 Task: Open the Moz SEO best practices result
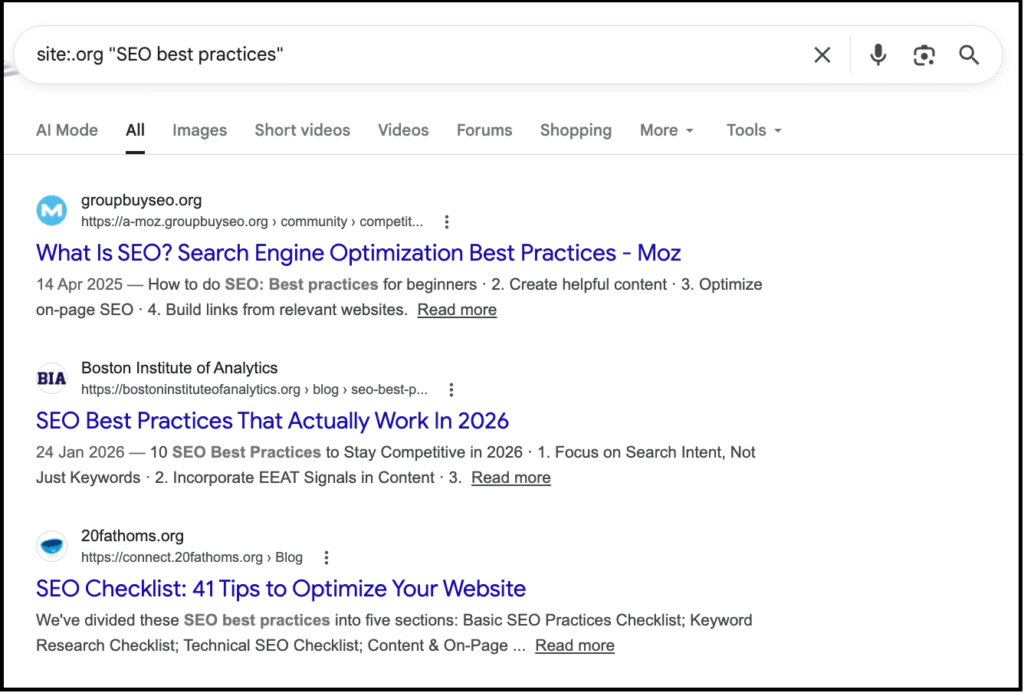point(358,253)
